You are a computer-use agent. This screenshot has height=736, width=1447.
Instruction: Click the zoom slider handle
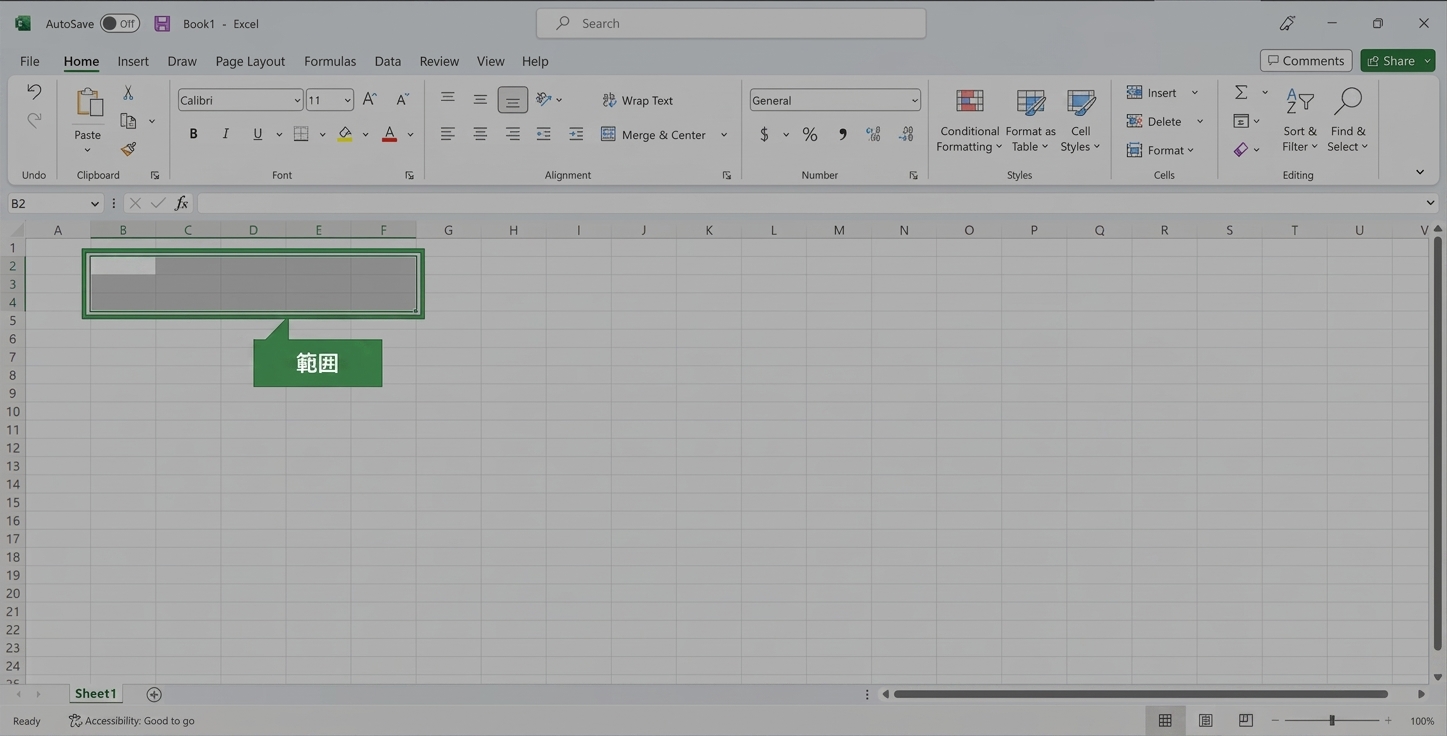point(1331,720)
